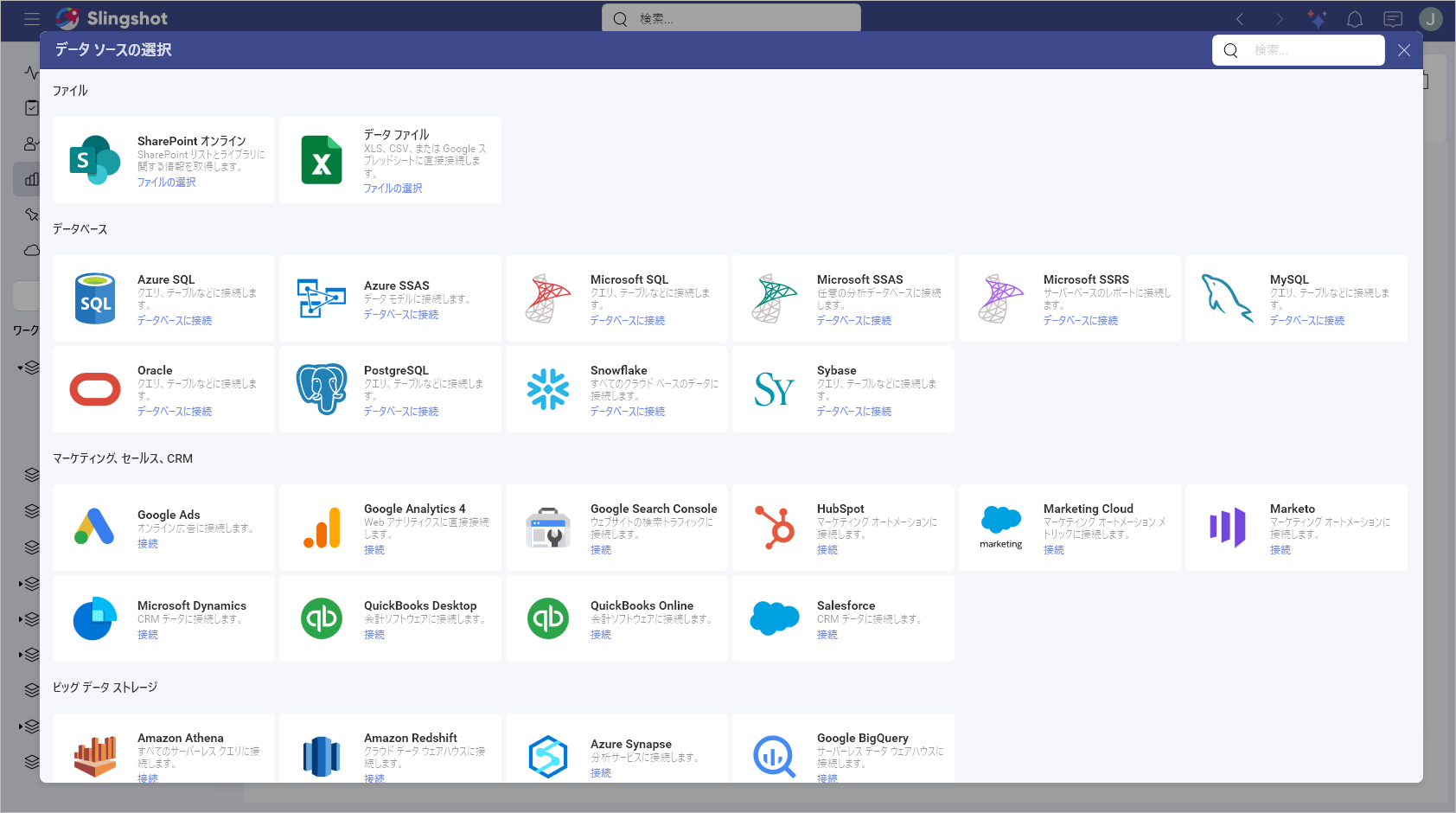This screenshot has height=813, width=1456.
Task: Open the AI sparkle assistant icon
Action: pyautogui.click(x=1317, y=18)
